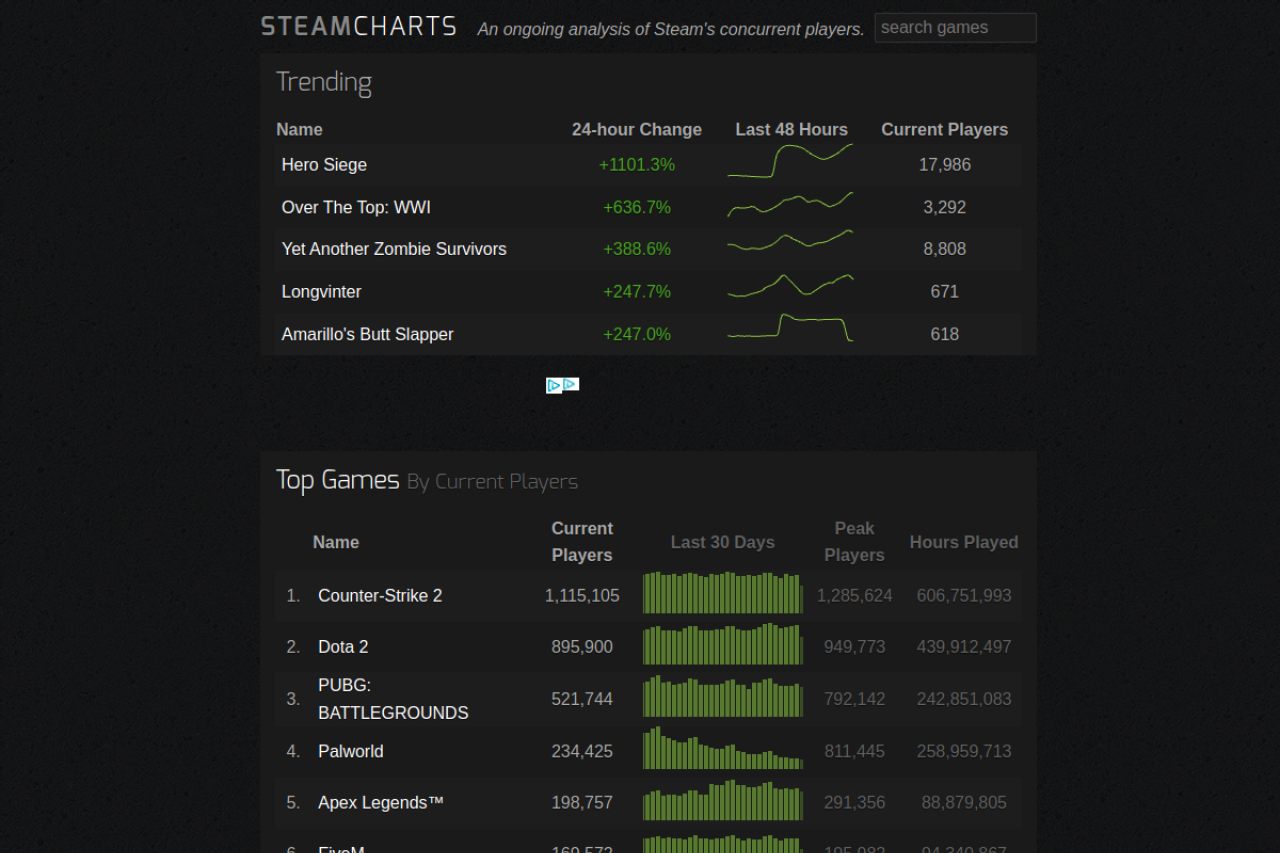This screenshot has height=853, width=1280.
Task: Click the site tagline about concurrent players
Action: [671, 29]
